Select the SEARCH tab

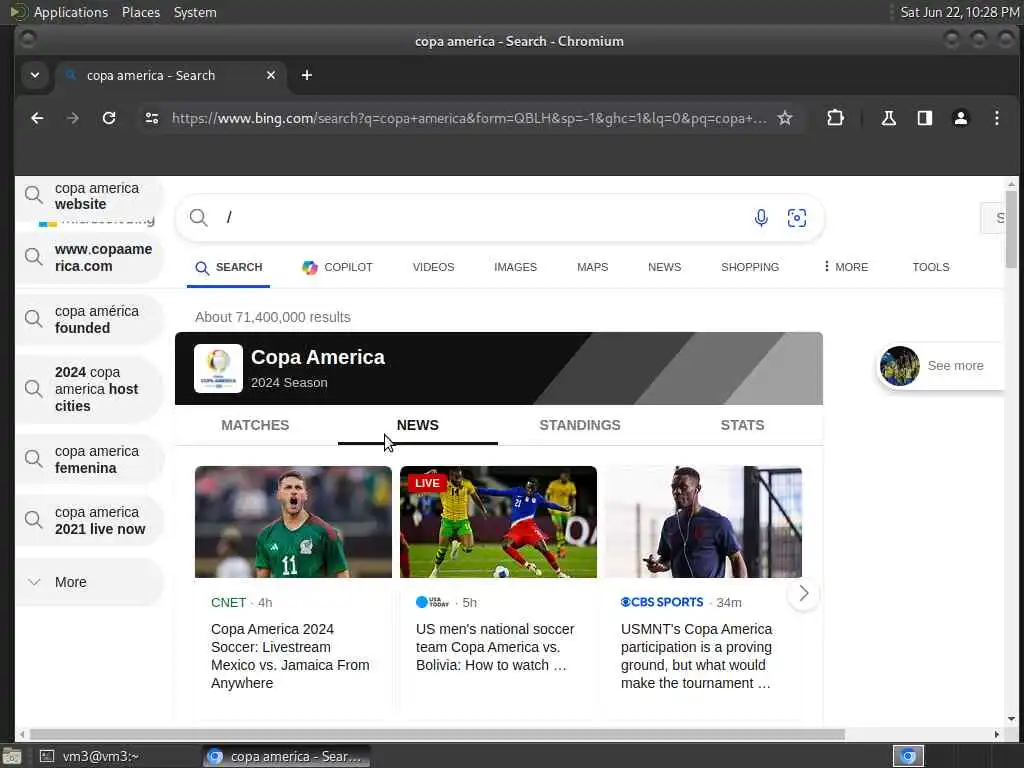point(229,267)
